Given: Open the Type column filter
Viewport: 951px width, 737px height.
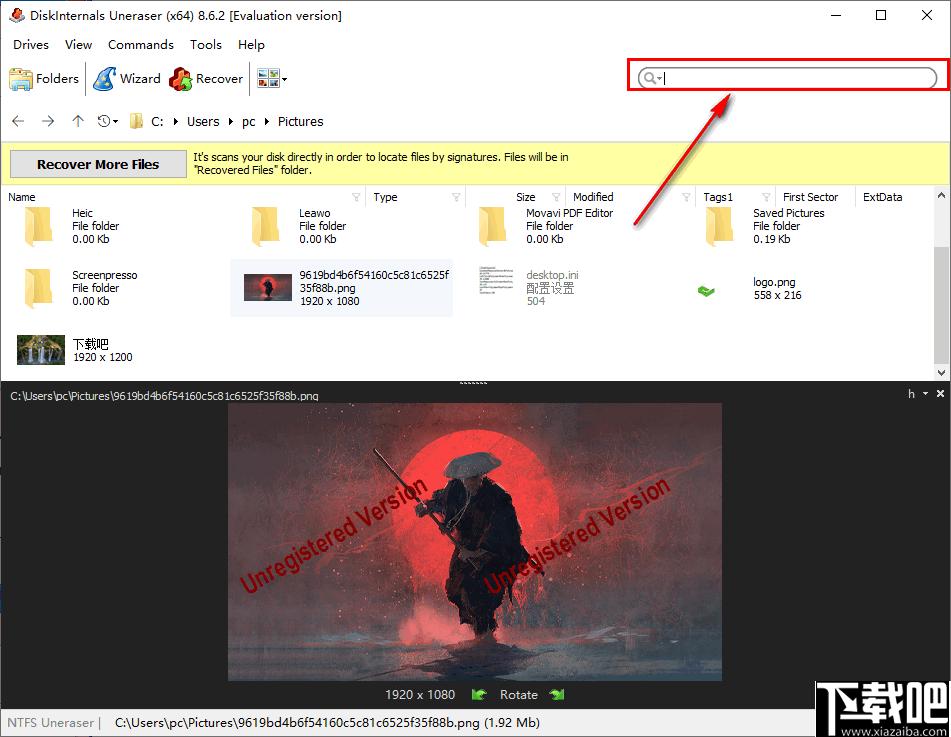Looking at the screenshot, I should point(455,197).
